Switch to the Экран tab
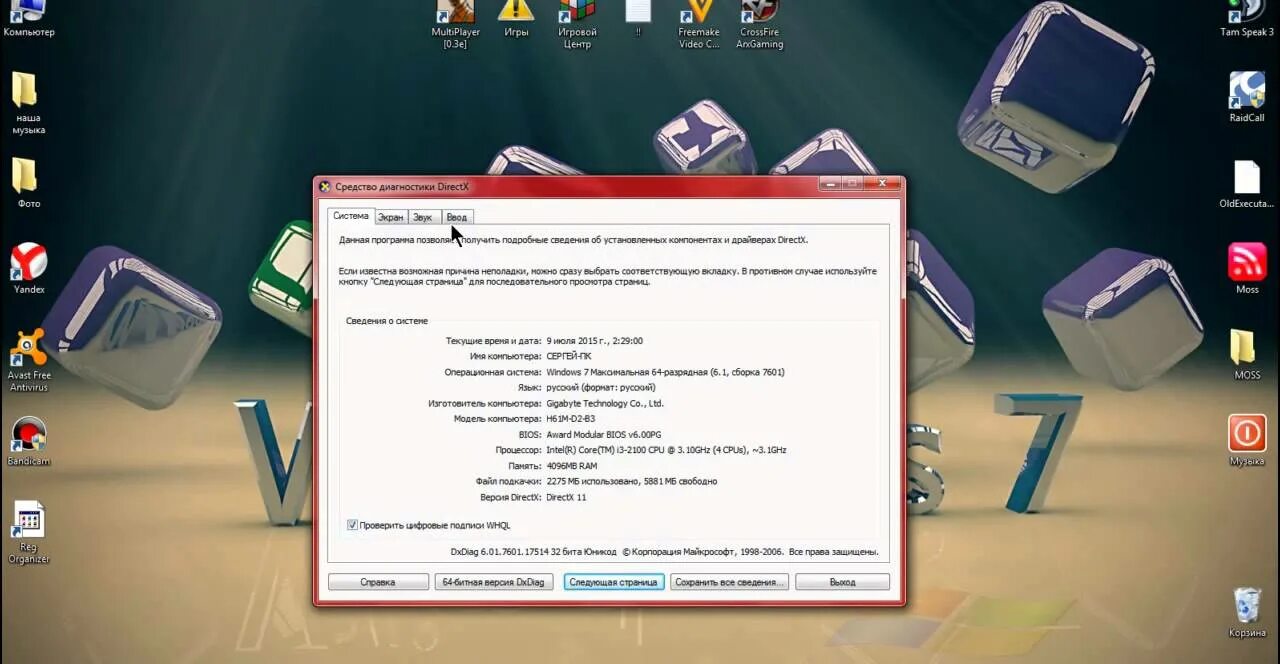Screen dimensions: 1280x664 391,217
